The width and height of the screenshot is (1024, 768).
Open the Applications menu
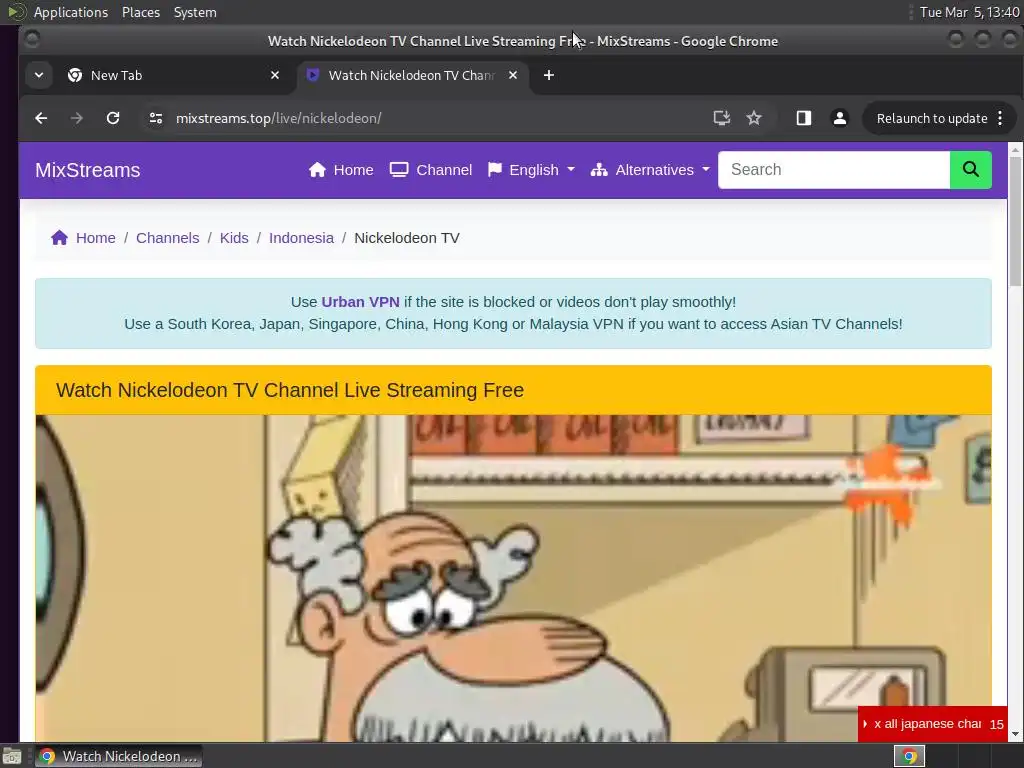(71, 12)
